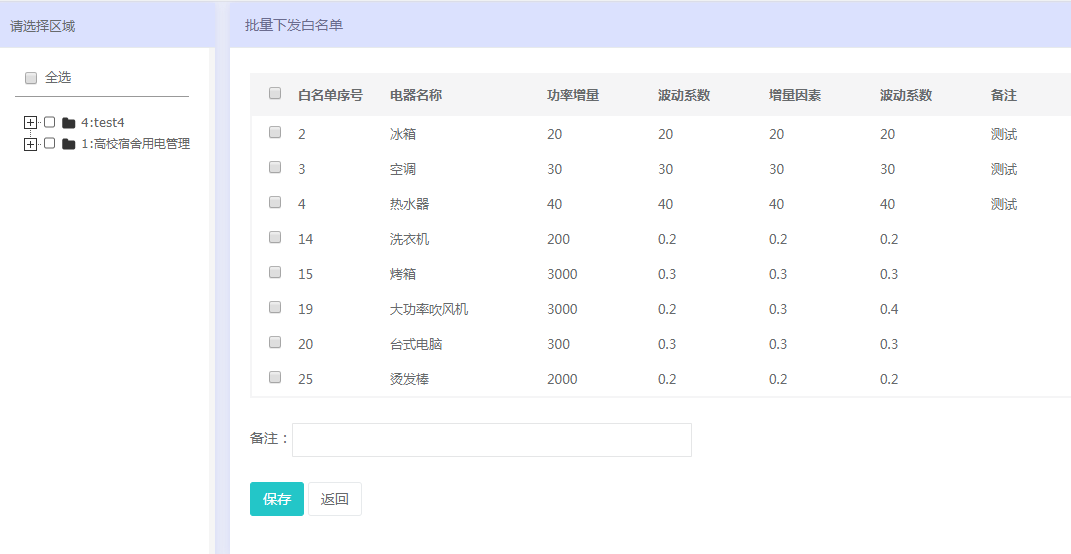Tick the 烫发棒 row checkbox
This screenshot has width=1071, height=554.
[275, 377]
